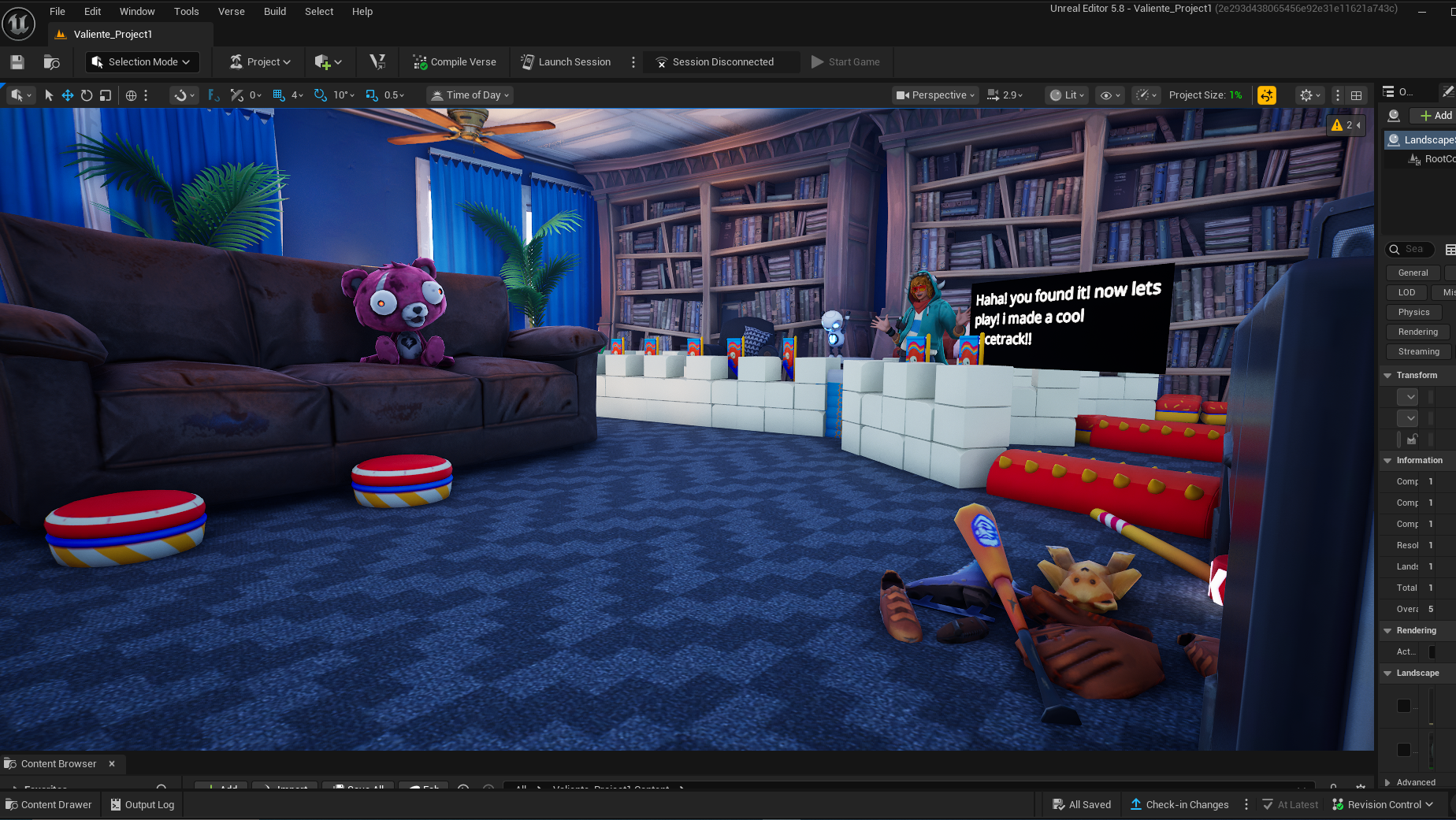Click Launch Session button
Viewport: 1456px width, 820px height.
click(x=566, y=62)
